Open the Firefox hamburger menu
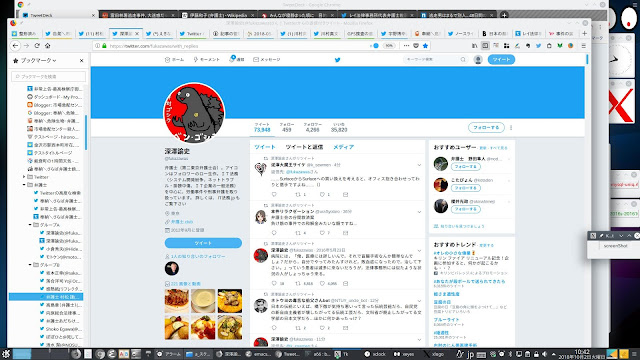This screenshot has height=360, width=640. (584, 46)
